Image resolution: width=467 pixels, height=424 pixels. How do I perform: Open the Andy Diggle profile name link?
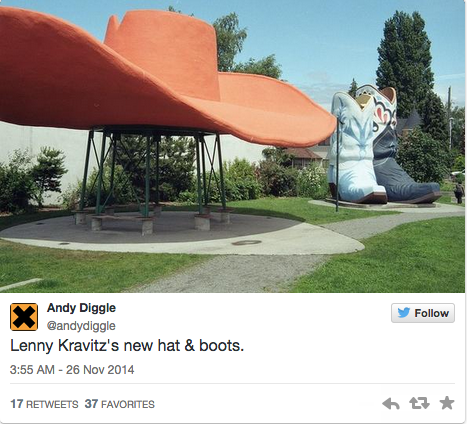(x=81, y=308)
